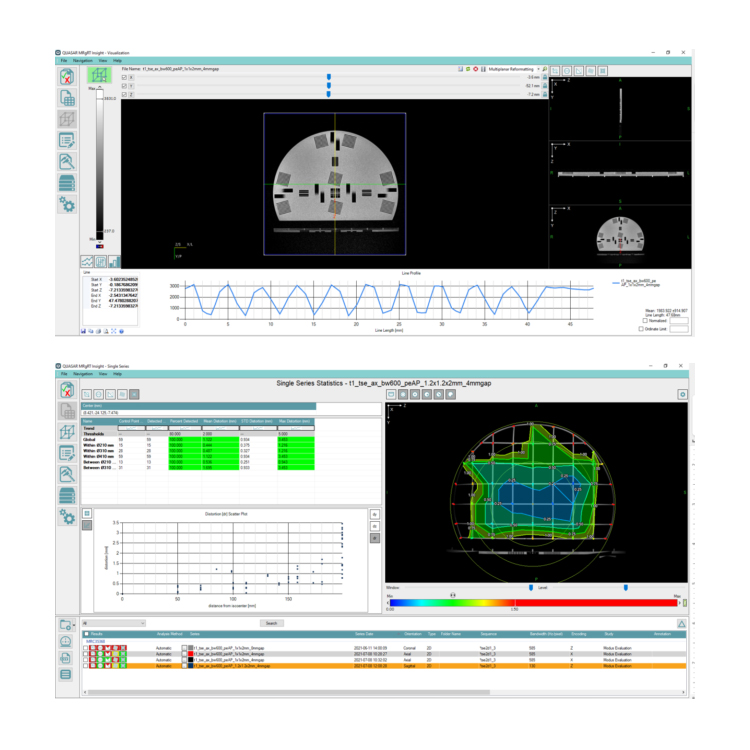Toggle the Normalized checkbox under line profile

(646, 320)
